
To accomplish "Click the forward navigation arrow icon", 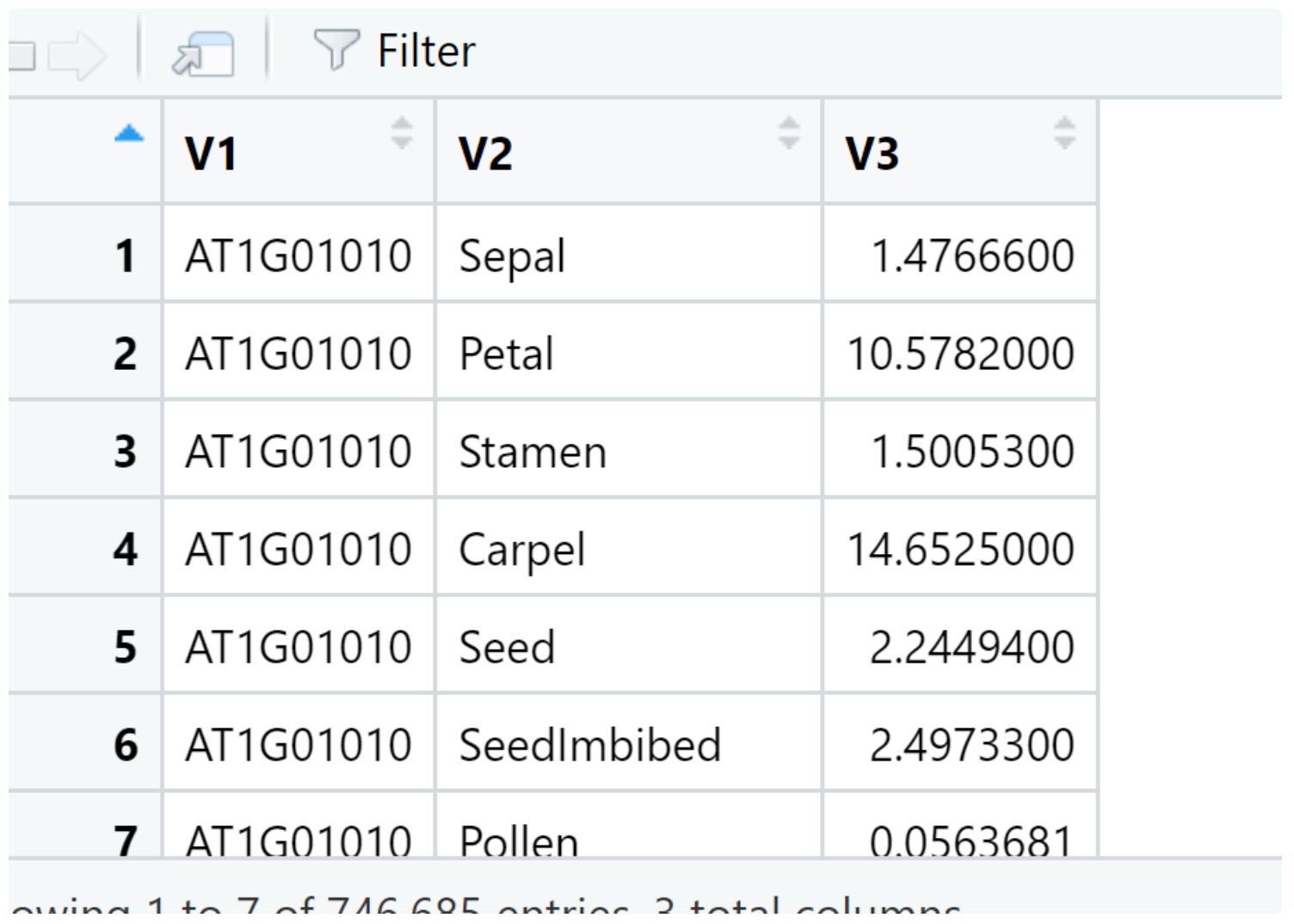I will pos(77,57).
